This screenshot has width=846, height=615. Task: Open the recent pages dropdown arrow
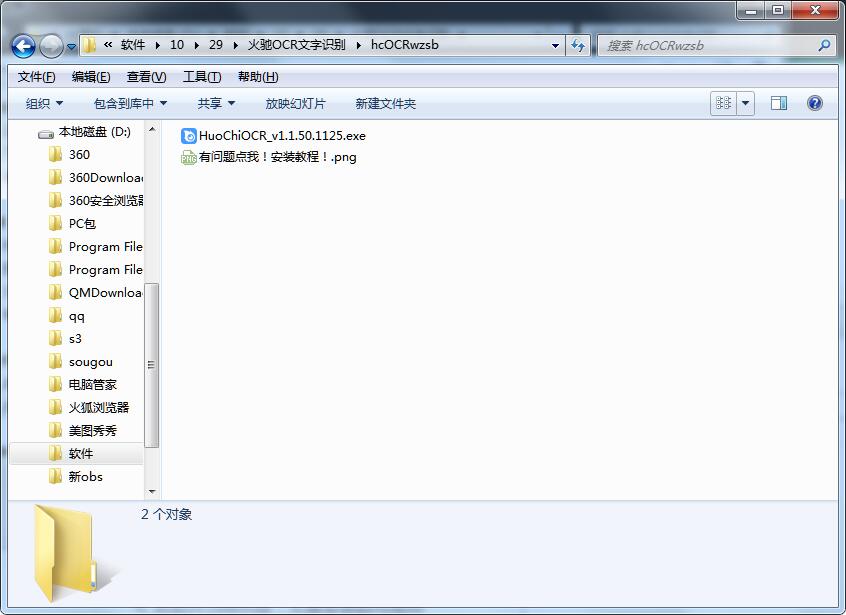(71, 47)
